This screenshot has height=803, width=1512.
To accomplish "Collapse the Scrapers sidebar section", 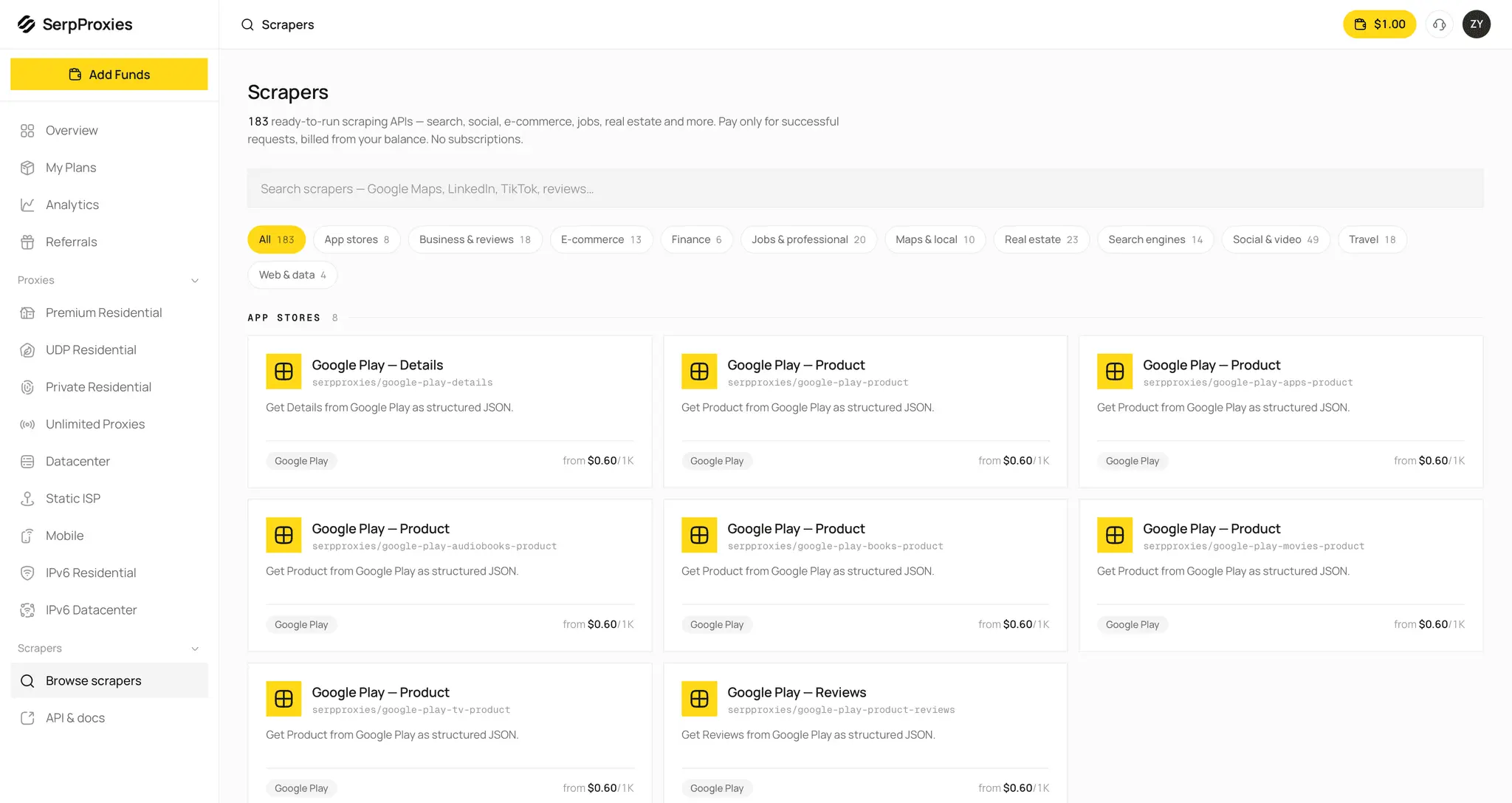I will click(195, 649).
